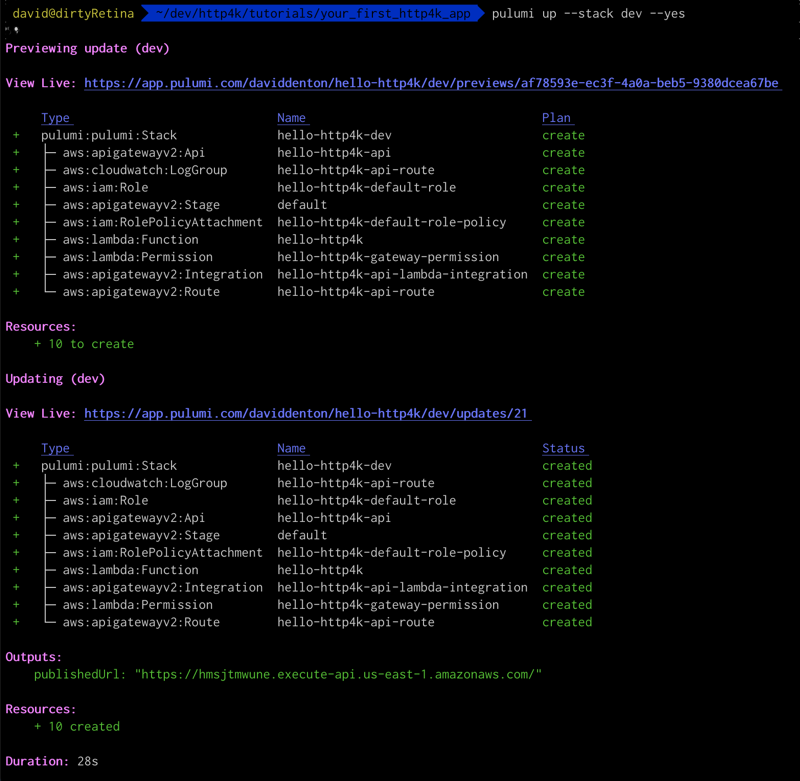This screenshot has height=781, width=800.
Task: Click the '+ 10 to create' summary
Action: click(x=84, y=344)
